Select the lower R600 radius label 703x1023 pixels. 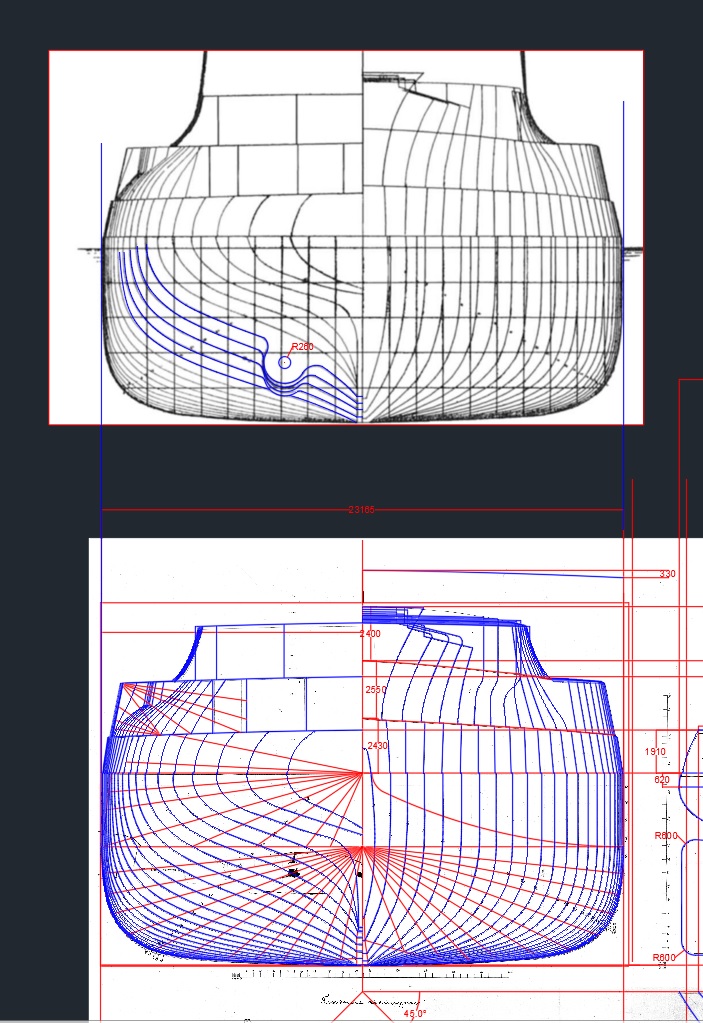click(x=664, y=957)
